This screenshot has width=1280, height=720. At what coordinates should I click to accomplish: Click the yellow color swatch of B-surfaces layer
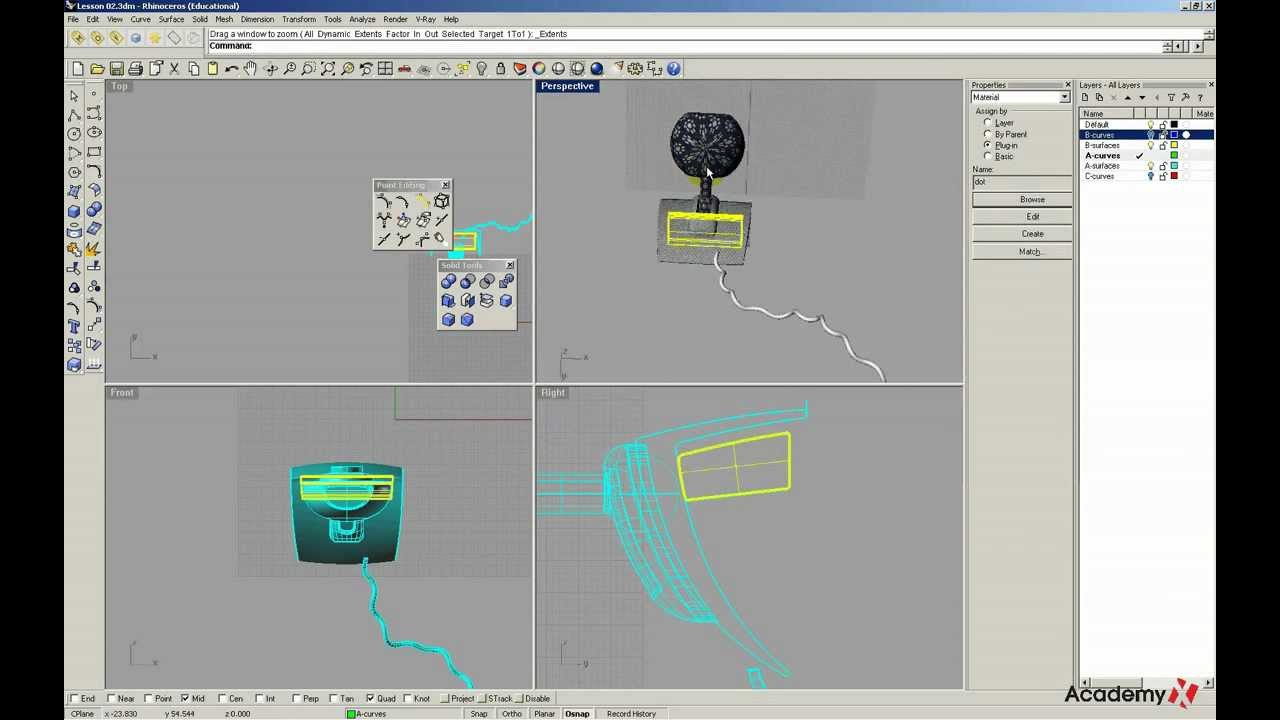1174,145
